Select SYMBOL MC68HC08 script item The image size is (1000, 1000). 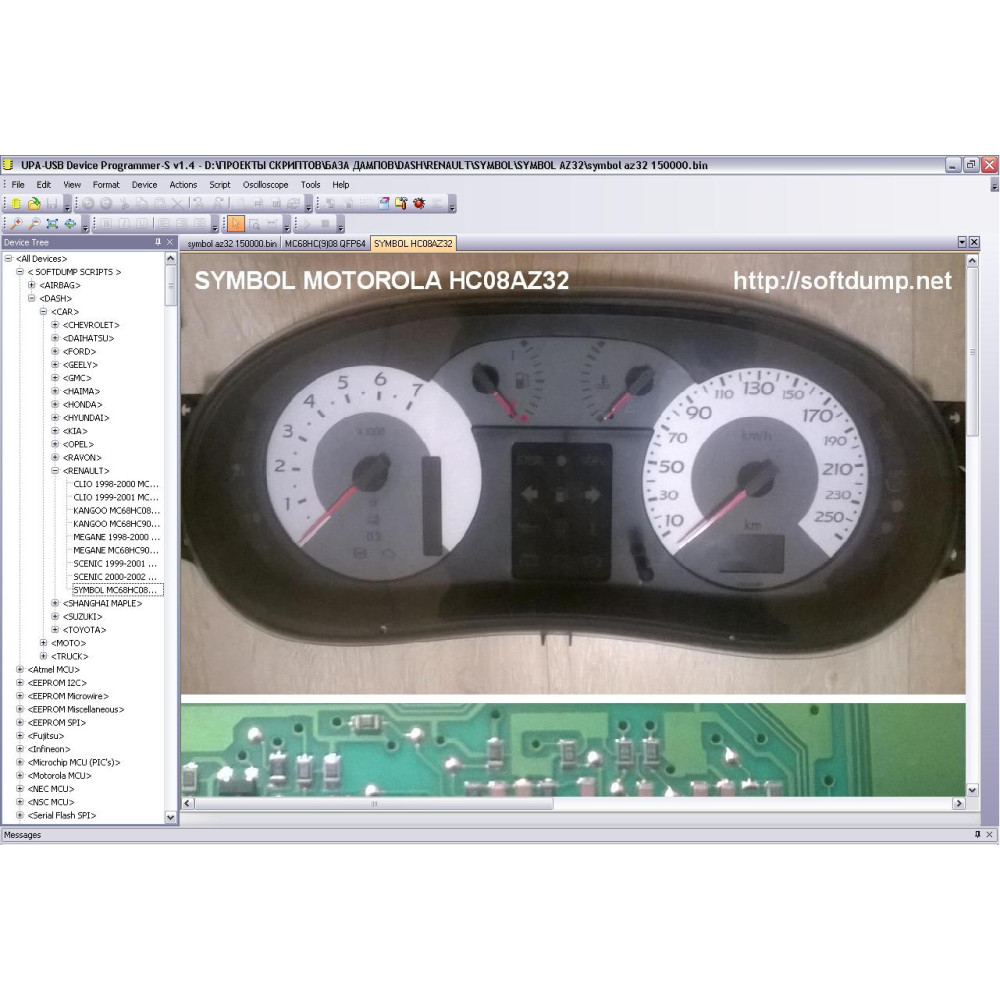coord(117,590)
